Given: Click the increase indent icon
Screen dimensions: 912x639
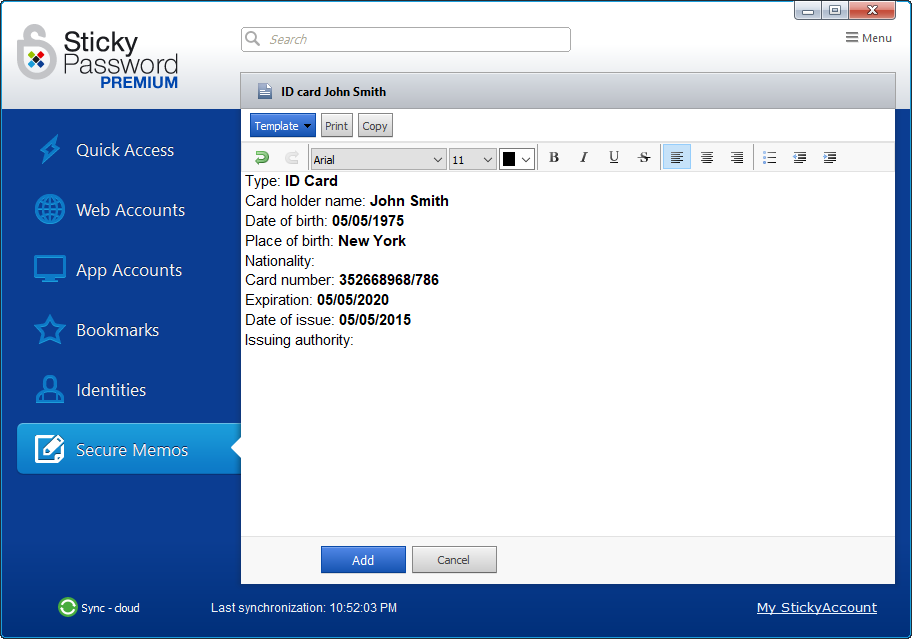Looking at the screenshot, I should click(830, 158).
